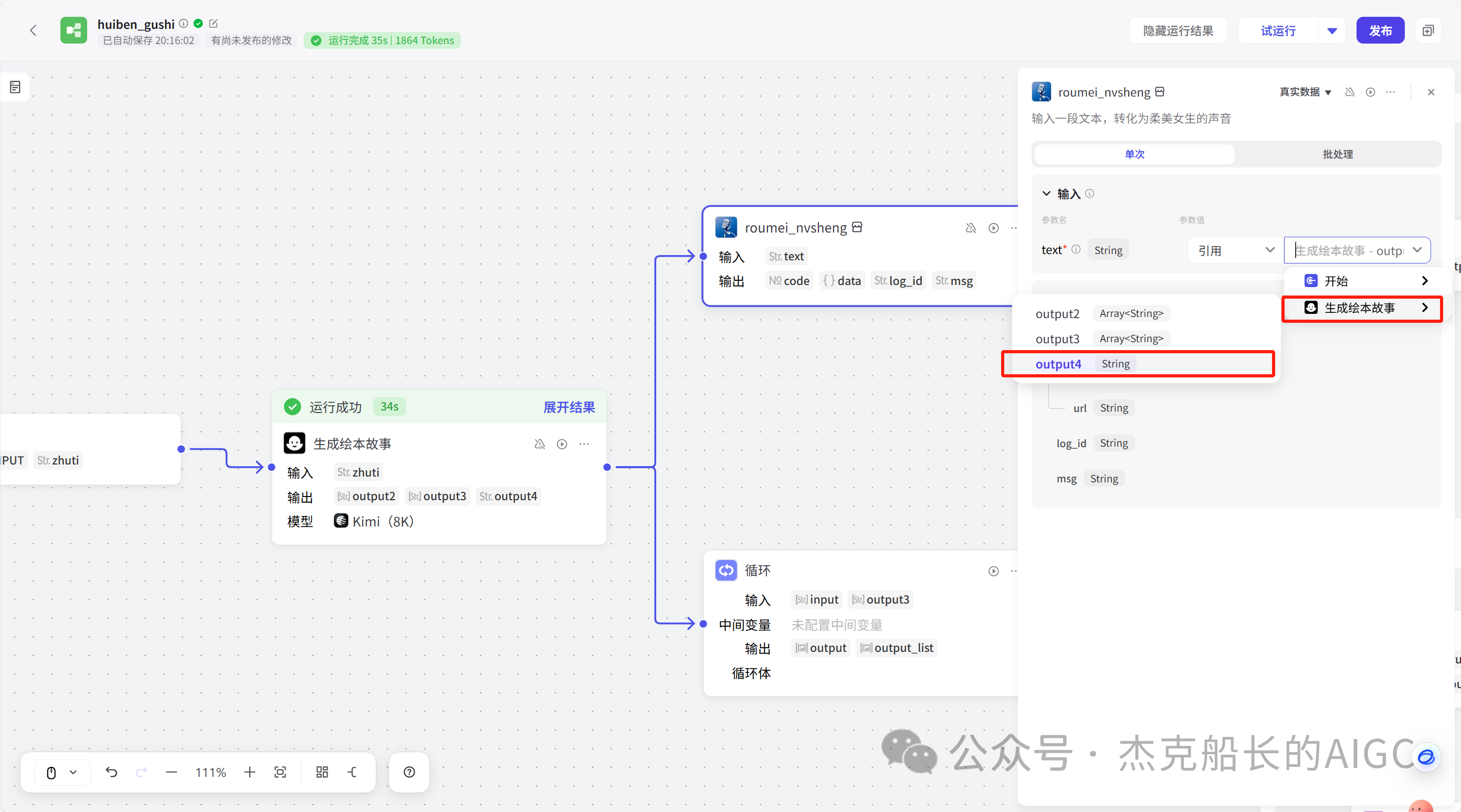This screenshot has height=812, width=1461.
Task: Collapse the 输入 section chevron
Action: (x=1046, y=194)
